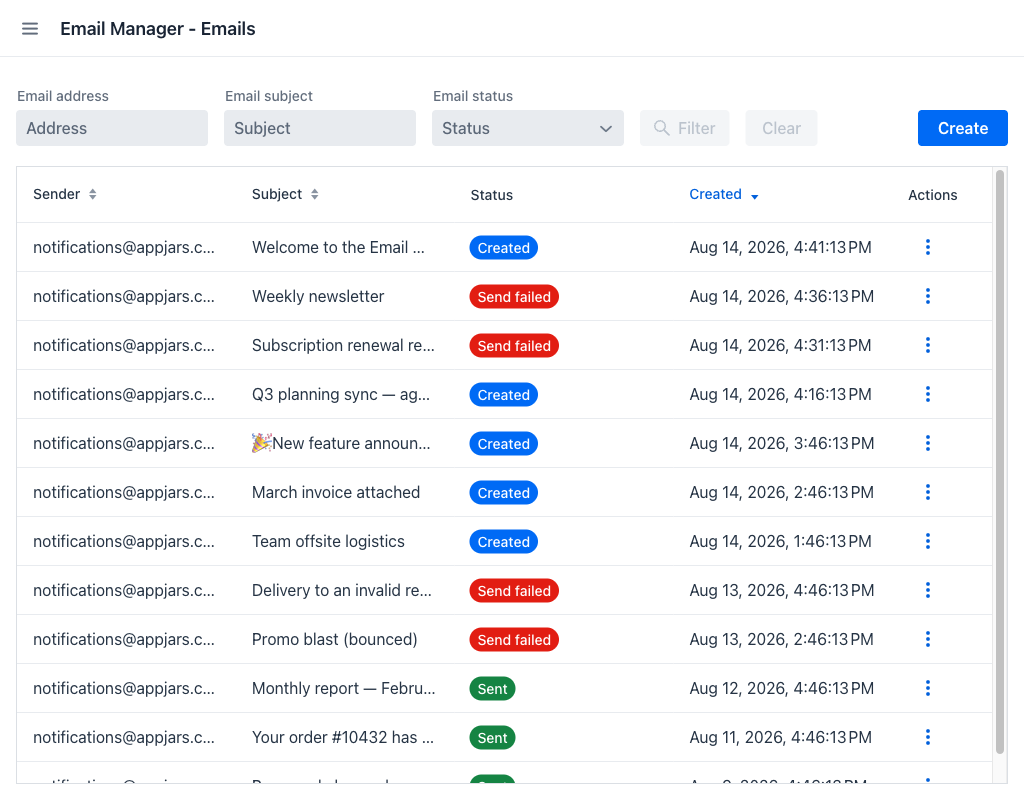1024x800 pixels.
Task: Open actions menu for Monthly report row
Action: click(x=927, y=688)
